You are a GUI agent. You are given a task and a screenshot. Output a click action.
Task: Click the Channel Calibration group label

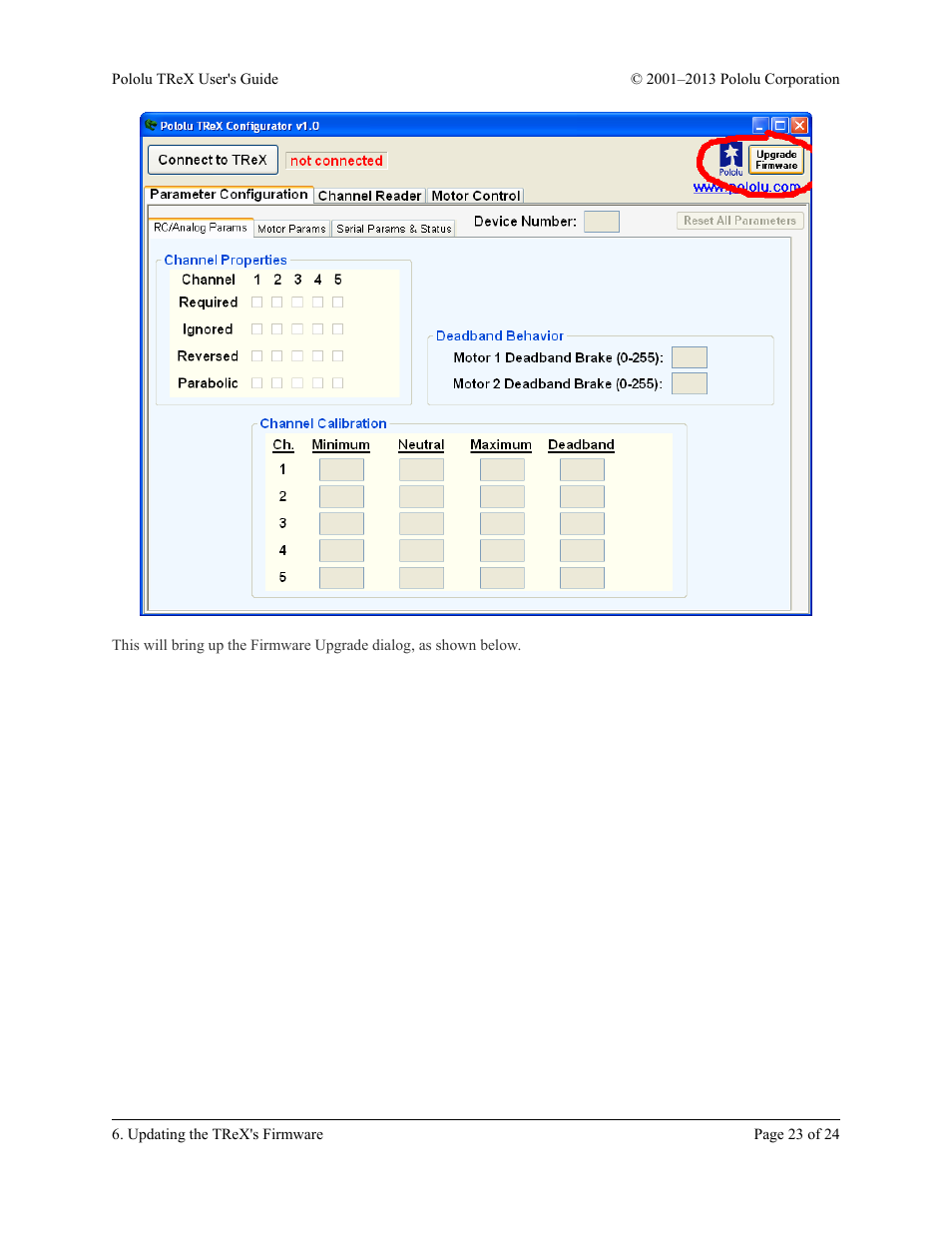(323, 423)
